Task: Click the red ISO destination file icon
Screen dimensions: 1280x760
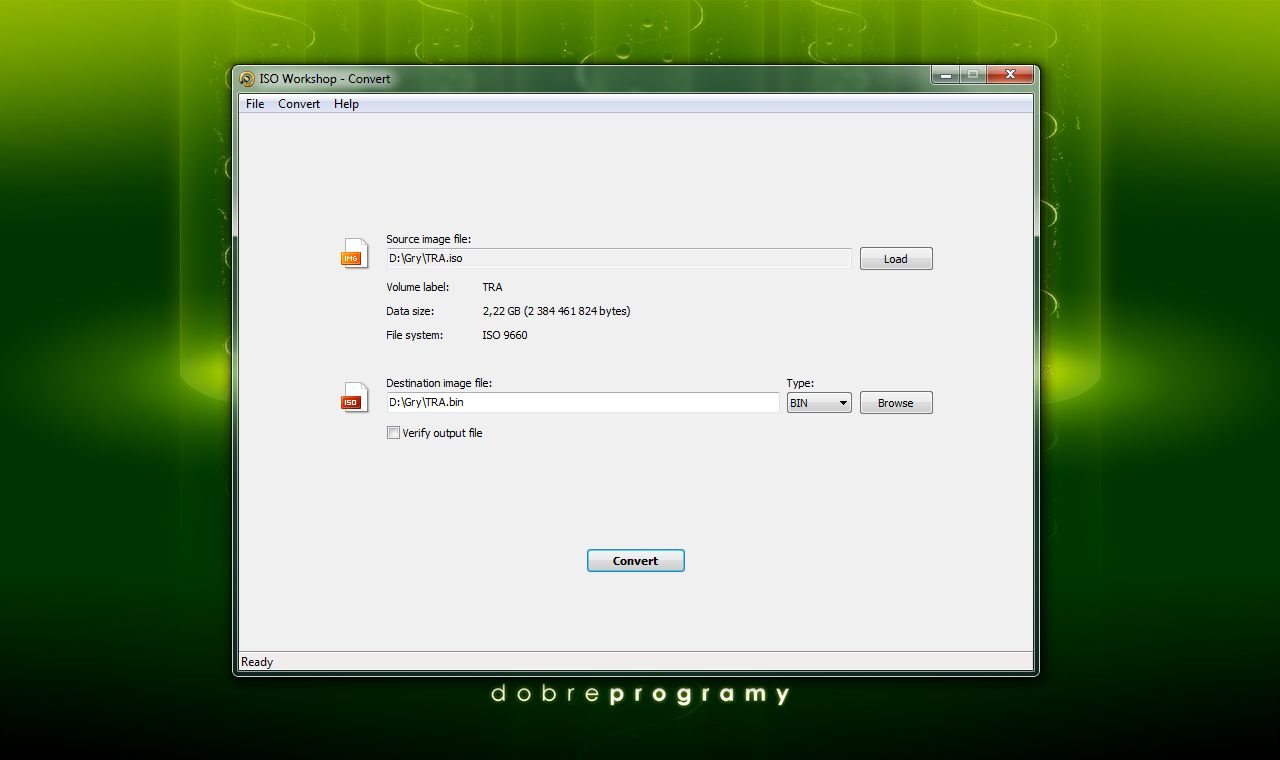Action: click(x=354, y=398)
